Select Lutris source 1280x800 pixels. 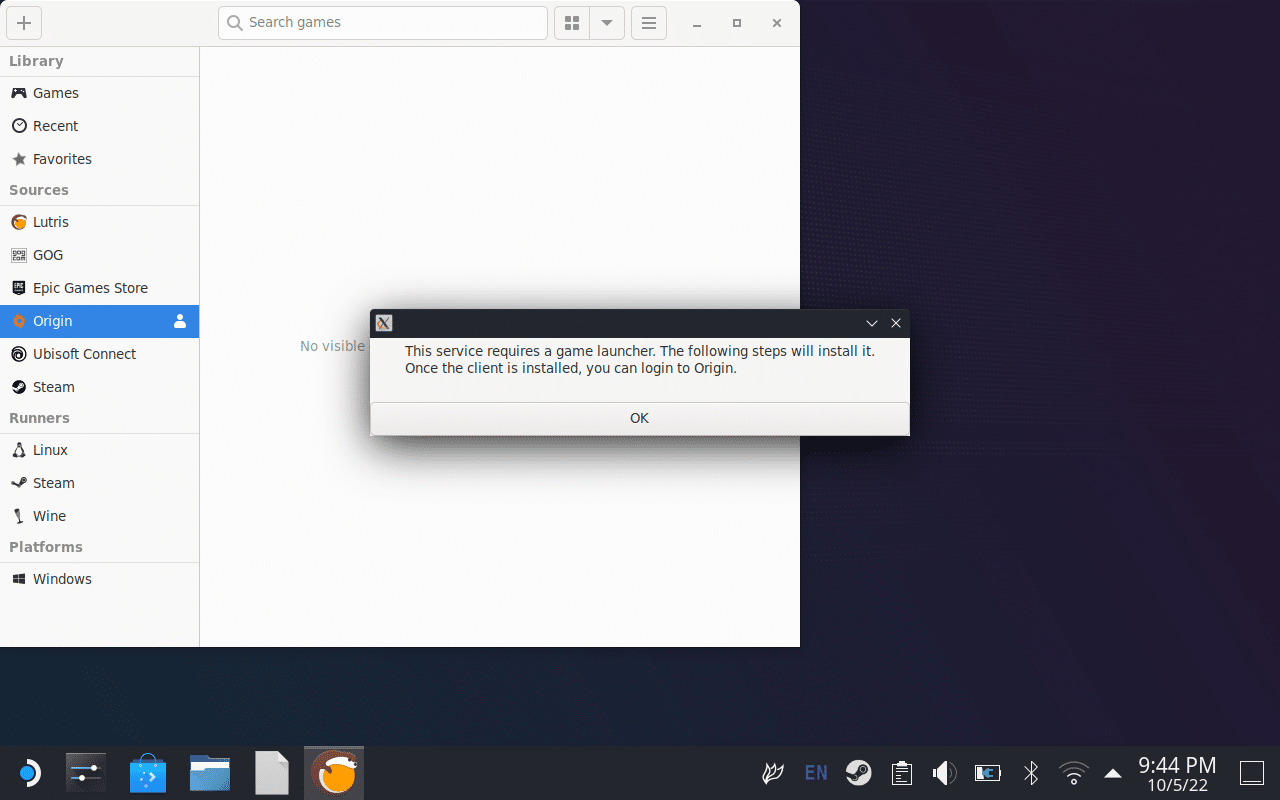[x=99, y=222]
